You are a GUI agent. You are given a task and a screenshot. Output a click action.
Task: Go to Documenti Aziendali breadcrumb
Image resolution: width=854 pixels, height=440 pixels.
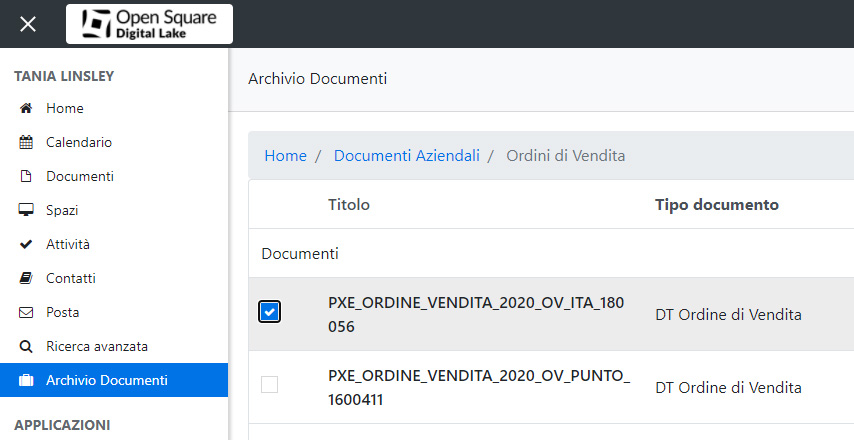click(x=407, y=156)
